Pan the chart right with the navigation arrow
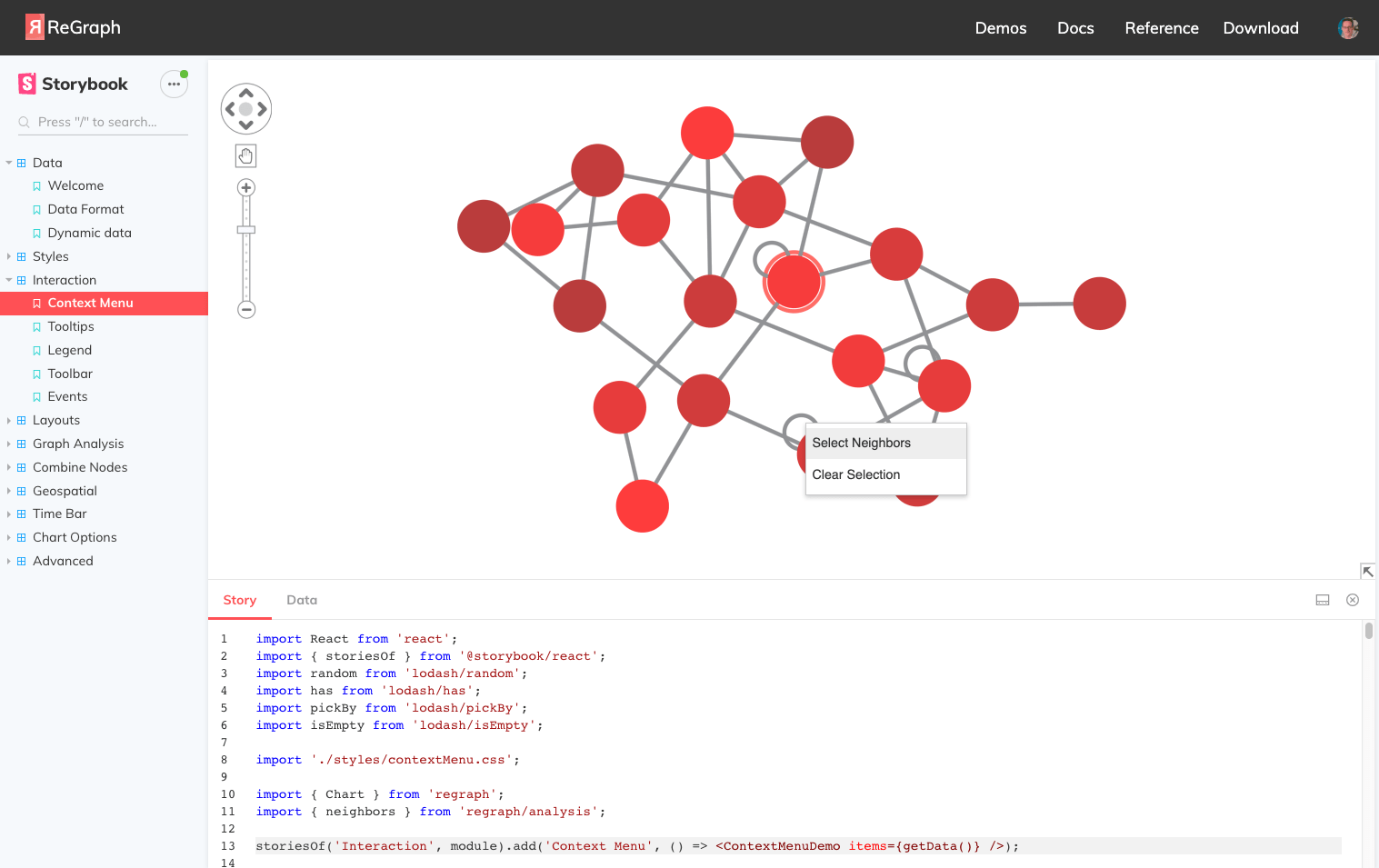Viewport: 1379px width, 868px height. point(262,109)
